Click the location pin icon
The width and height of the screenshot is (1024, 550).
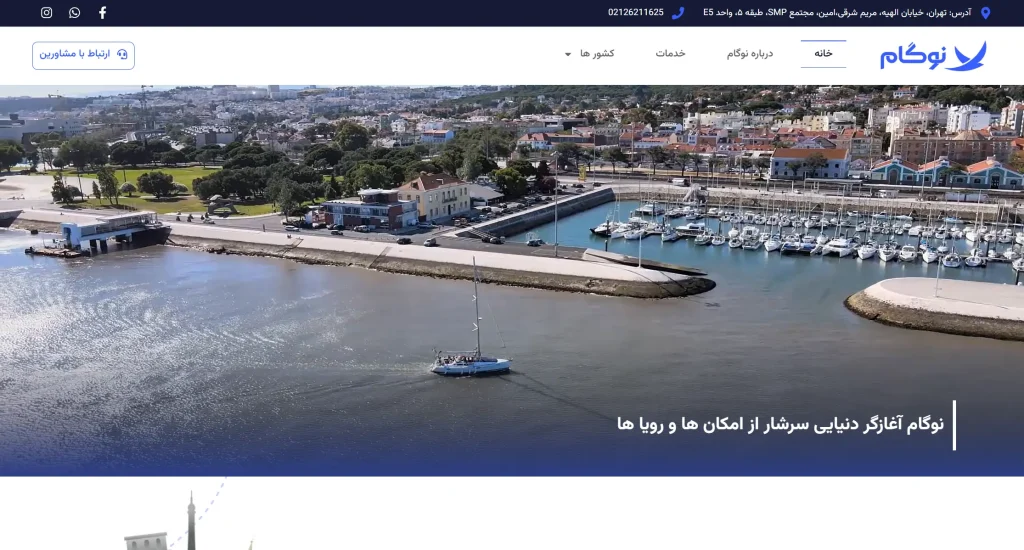[x=985, y=12]
